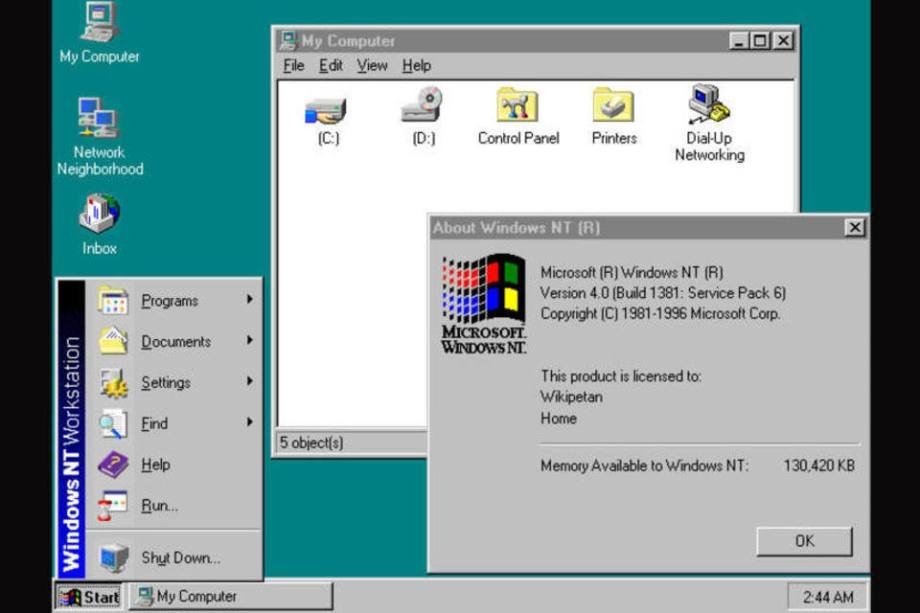The width and height of the screenshot is (920, 613).
Task: Maximize the My Computer window
Action: click(759, 40)
